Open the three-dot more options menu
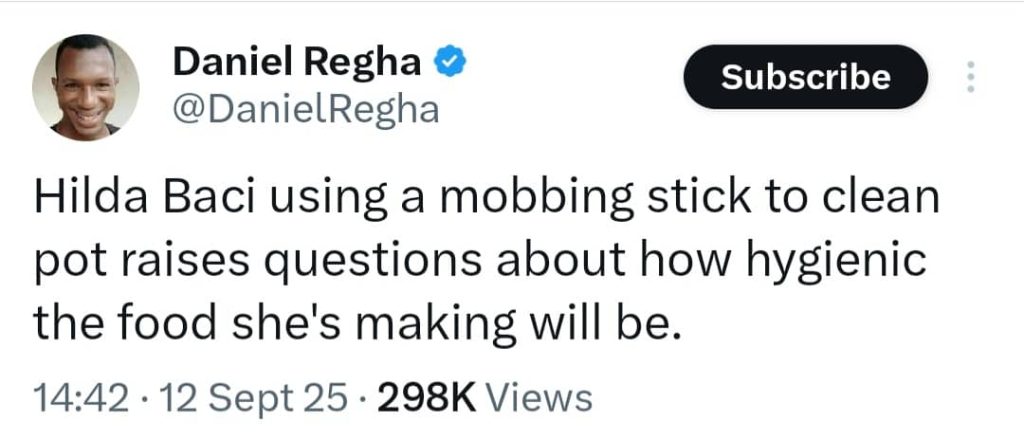Viewport: 1024px width, 440px height. (968, 76)
